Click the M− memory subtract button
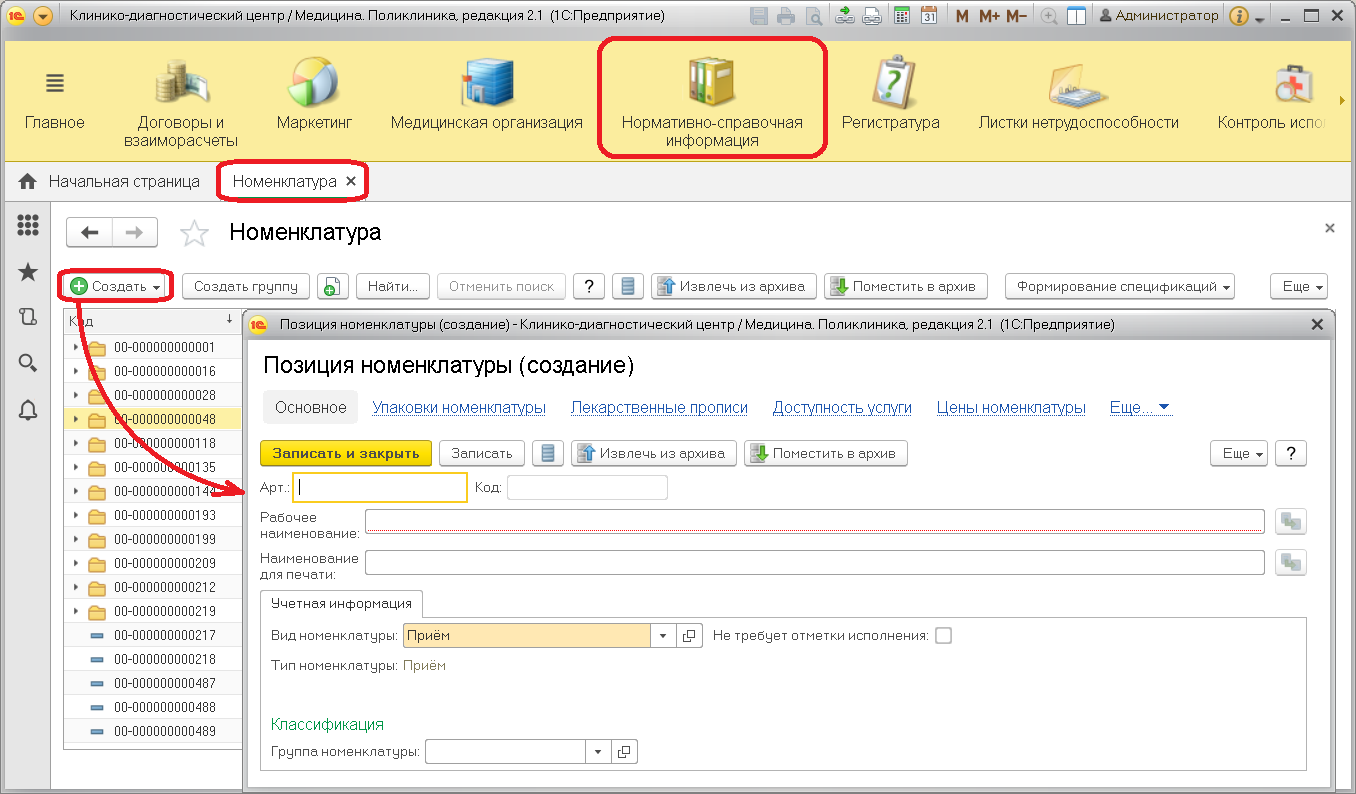The width and height of the screenshot is (1356, 794). click(1016, 16)
